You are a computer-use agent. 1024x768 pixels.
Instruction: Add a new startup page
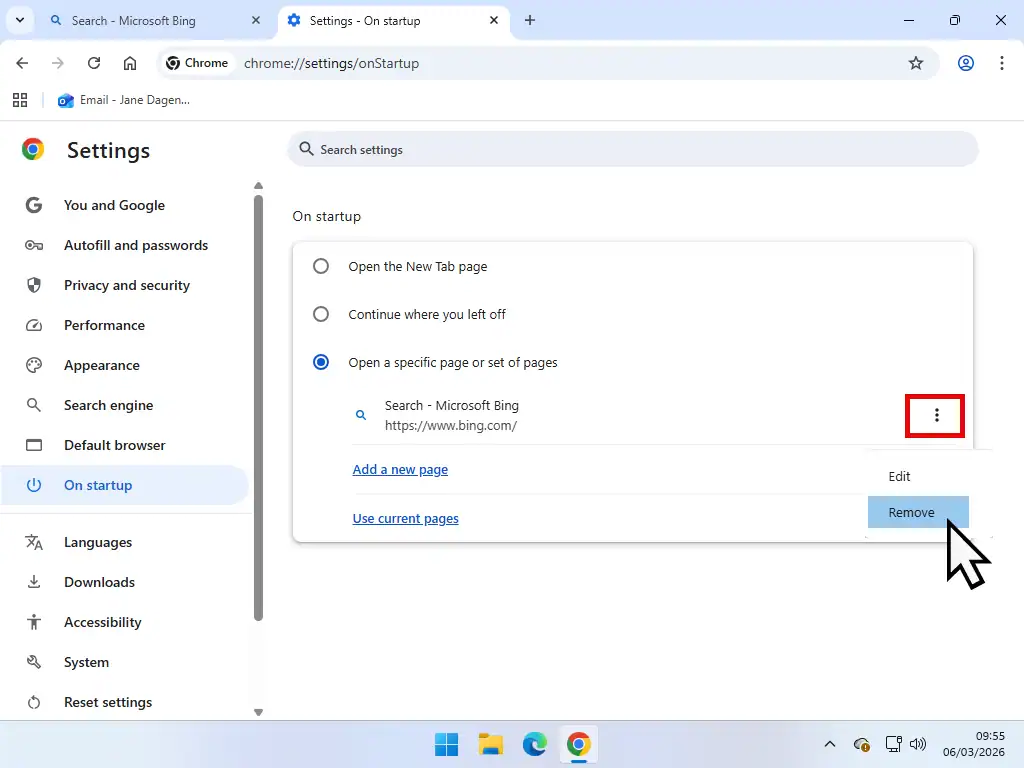(400, 468)
